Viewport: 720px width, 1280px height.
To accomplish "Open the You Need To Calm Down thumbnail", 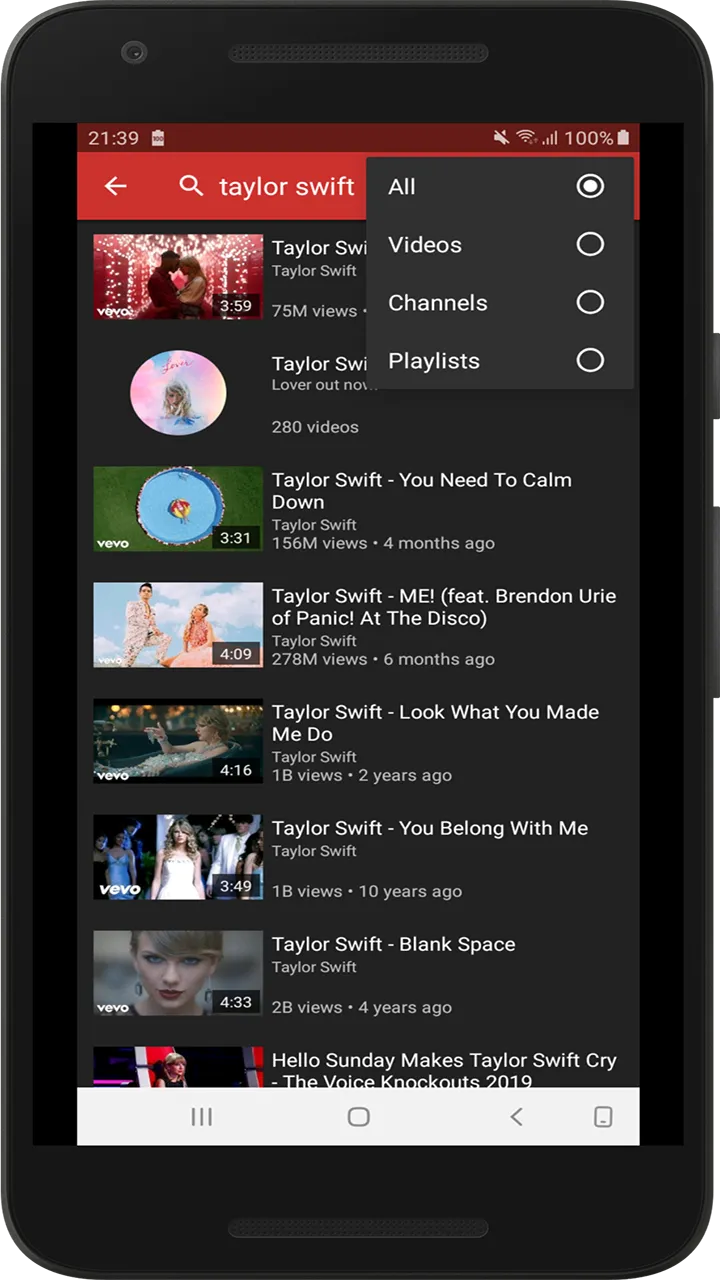I will 178,509.
